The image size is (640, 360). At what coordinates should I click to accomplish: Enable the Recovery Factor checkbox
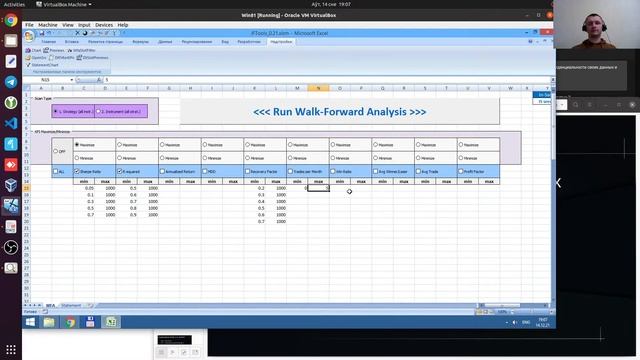[x=248, y=171]
